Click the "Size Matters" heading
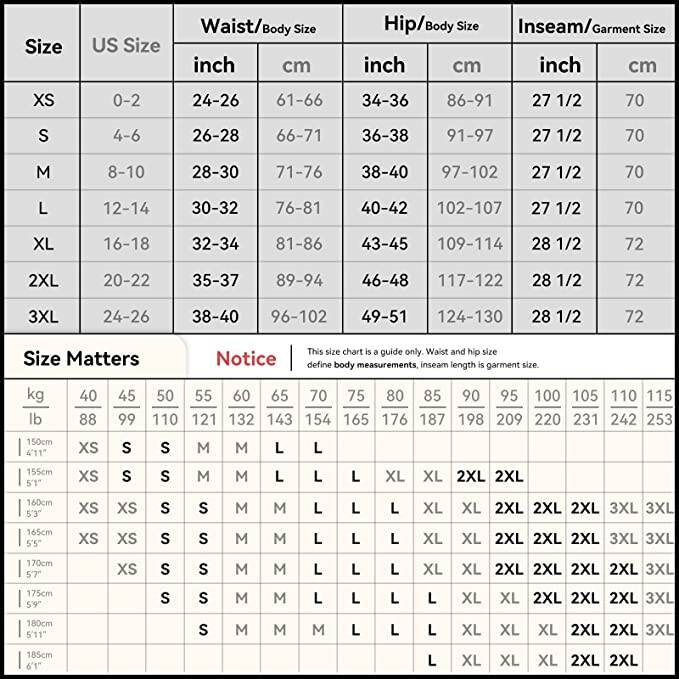Viewport: 679px width, 679px height. click(x=80, y=358)
